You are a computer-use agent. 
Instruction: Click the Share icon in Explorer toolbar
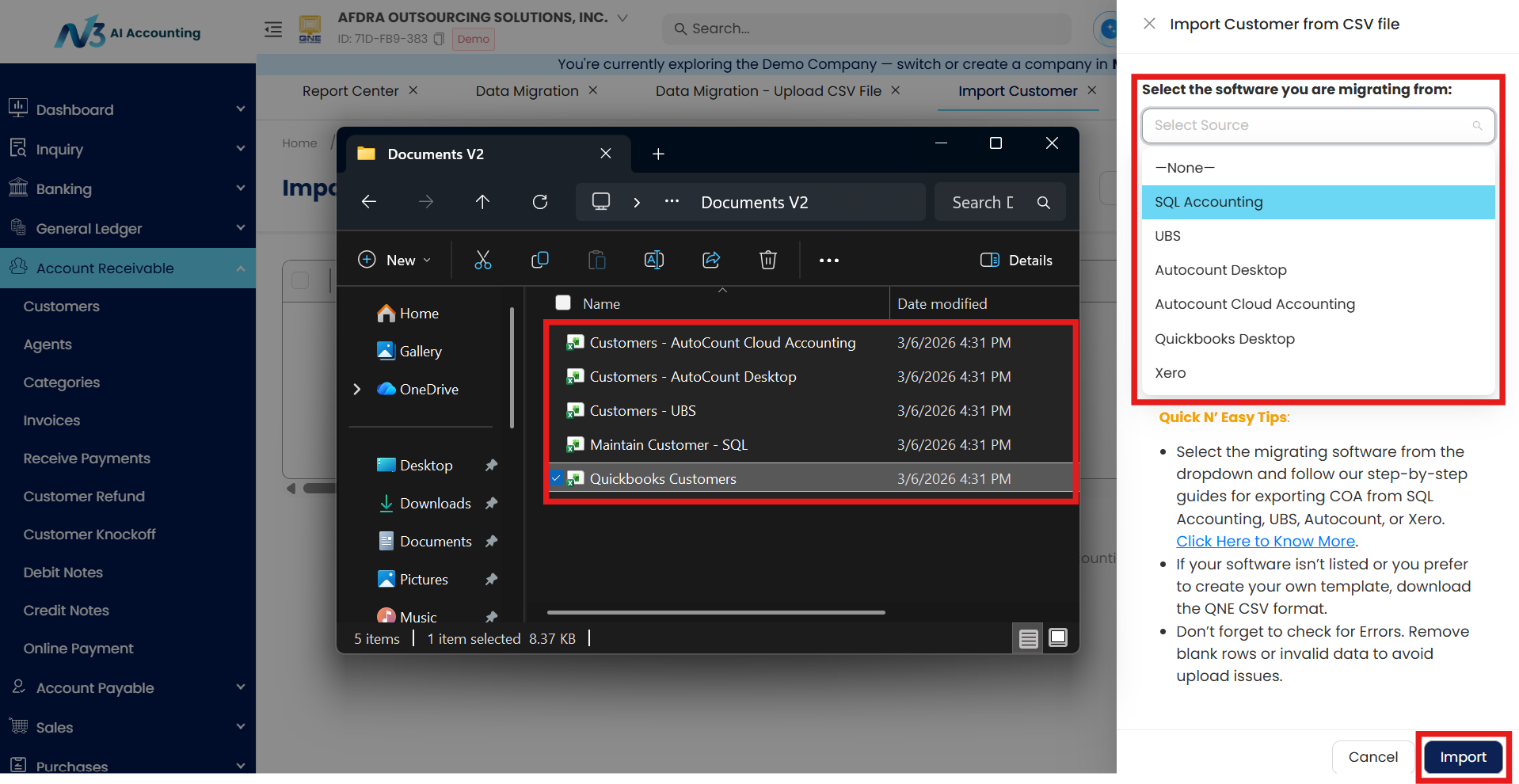pos(711,260)
